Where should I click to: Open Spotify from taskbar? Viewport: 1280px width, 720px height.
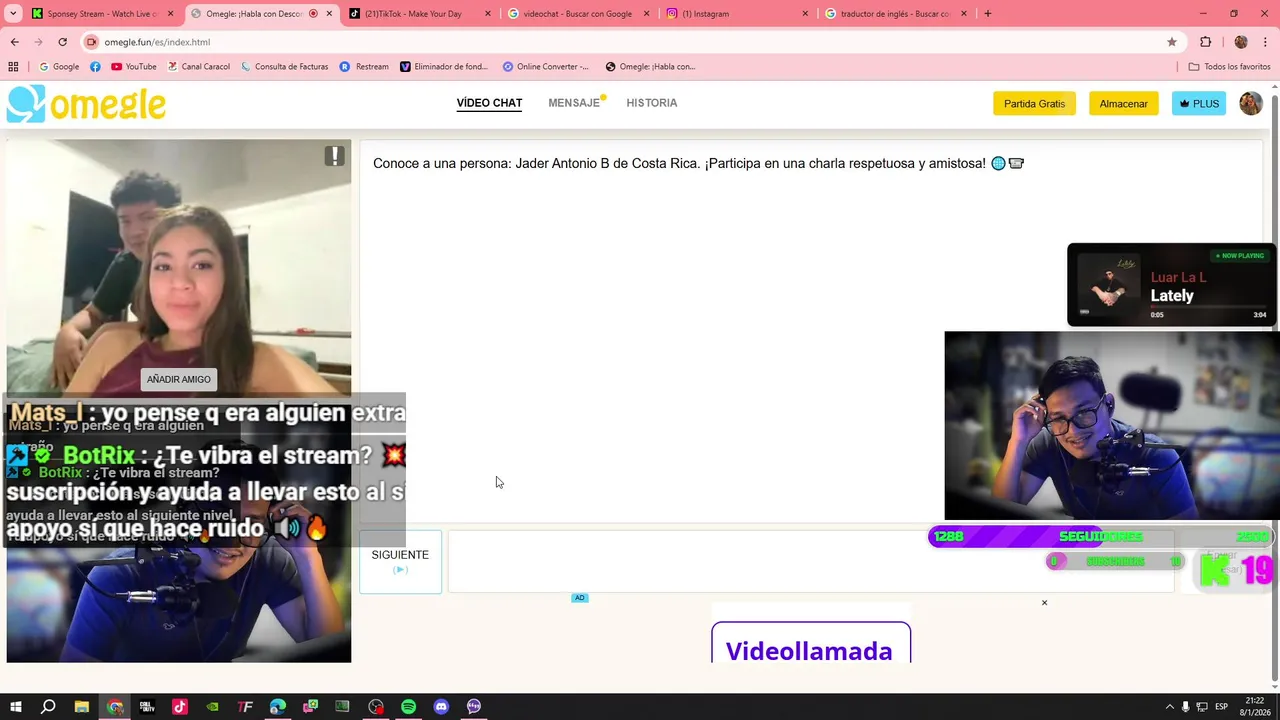click(408, 706)
